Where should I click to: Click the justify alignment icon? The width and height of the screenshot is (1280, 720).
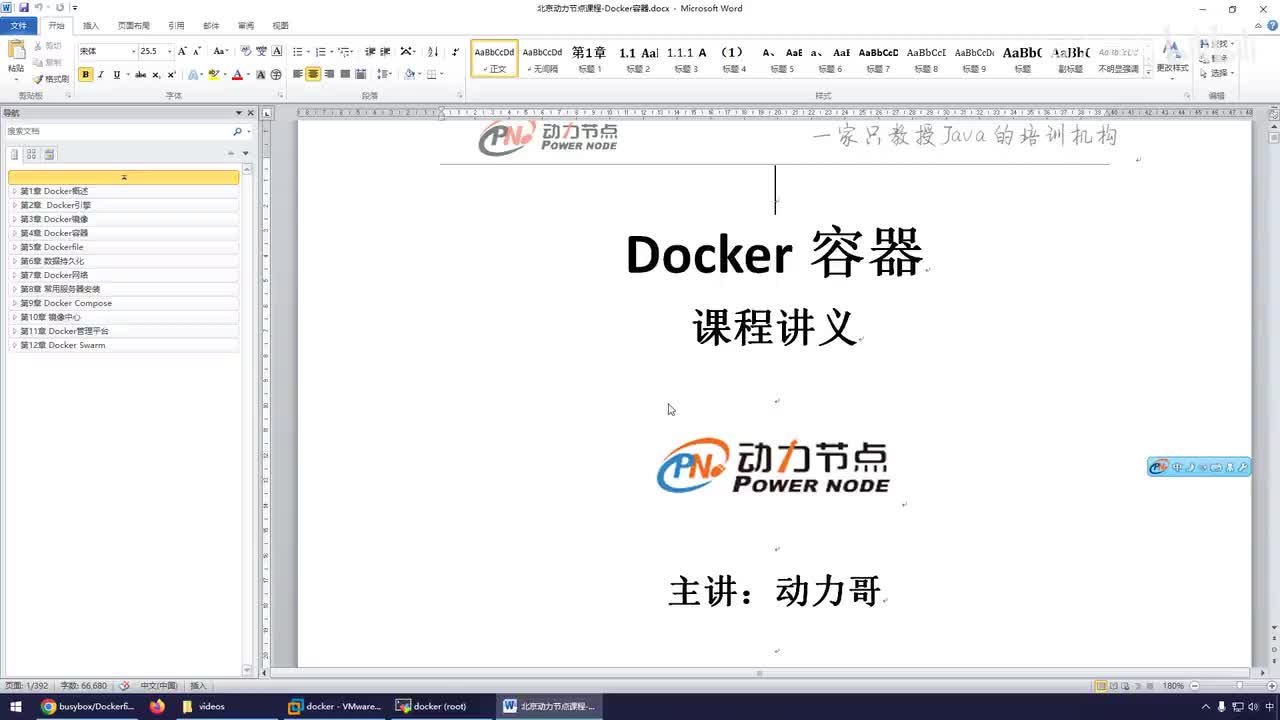pyautogui.click(x=345, y=74)
